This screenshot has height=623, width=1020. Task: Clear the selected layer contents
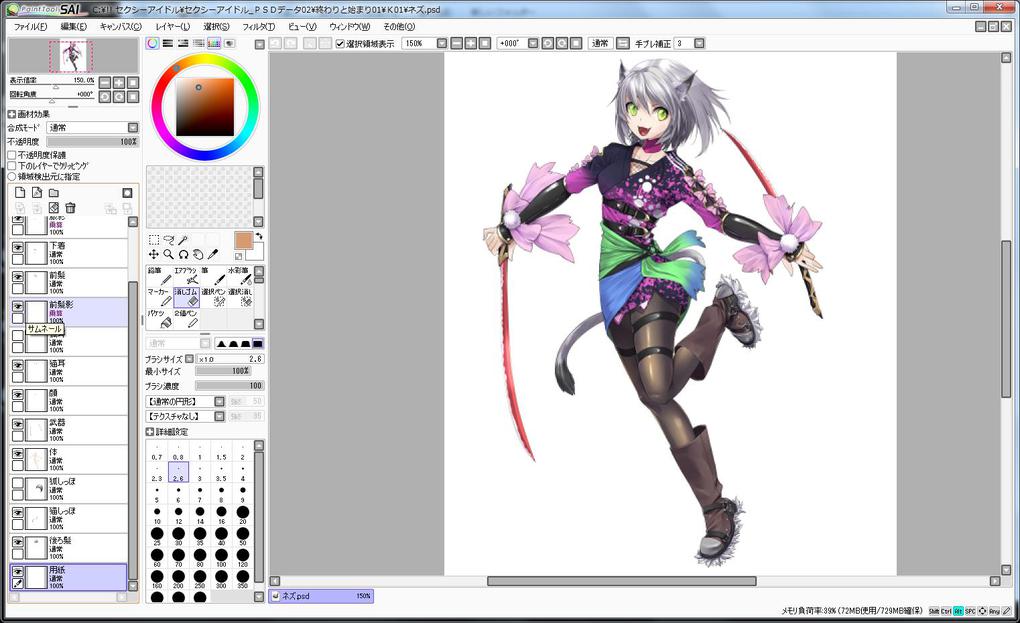tap(54, 208)
